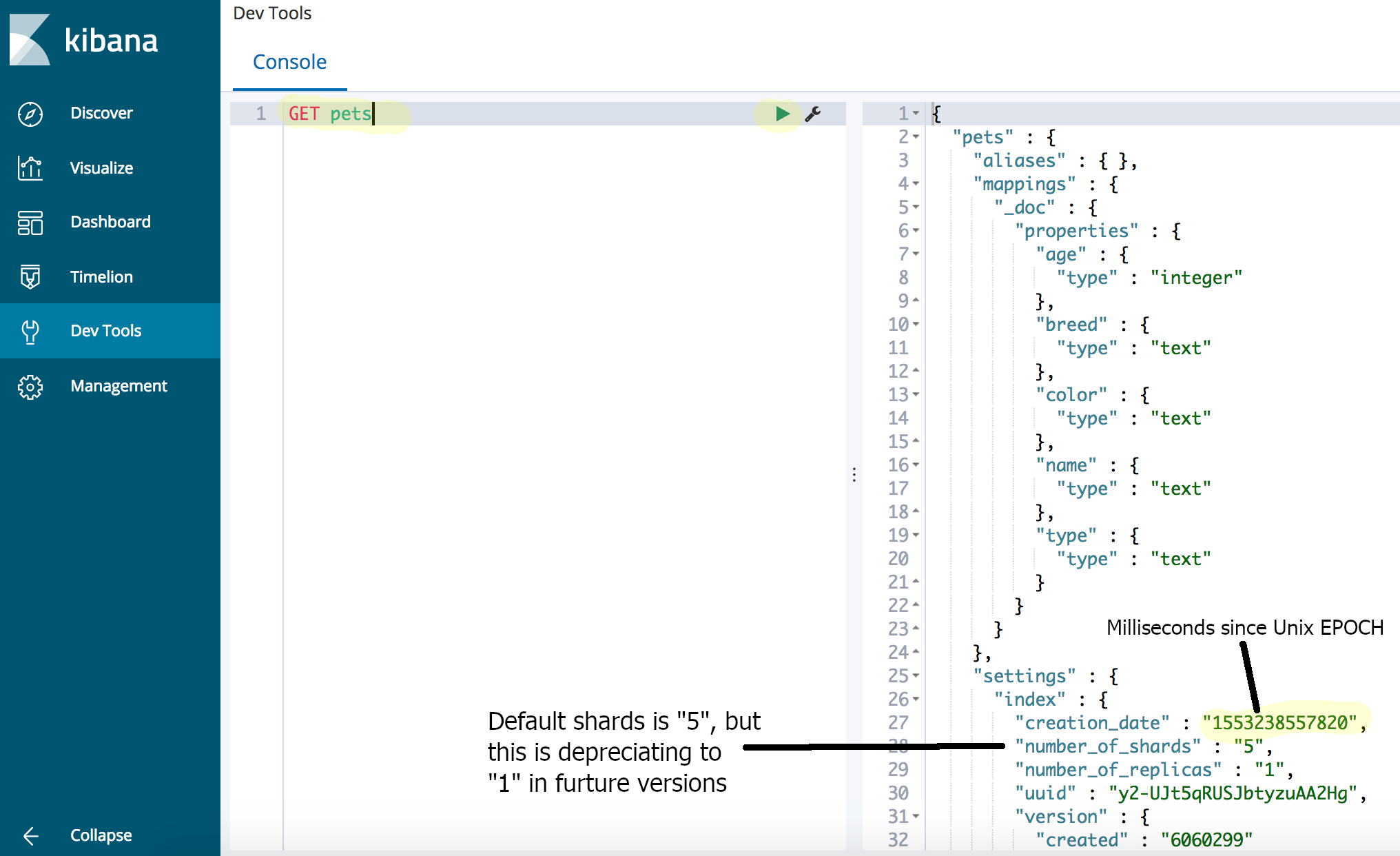Collapse the mappings section on line 4
This screenshot has width=1400, height=856.
tap(915, 183)
